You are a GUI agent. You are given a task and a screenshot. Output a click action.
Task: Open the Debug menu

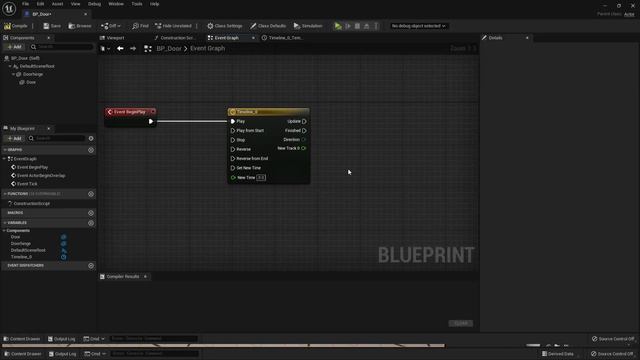pos(94,4)
